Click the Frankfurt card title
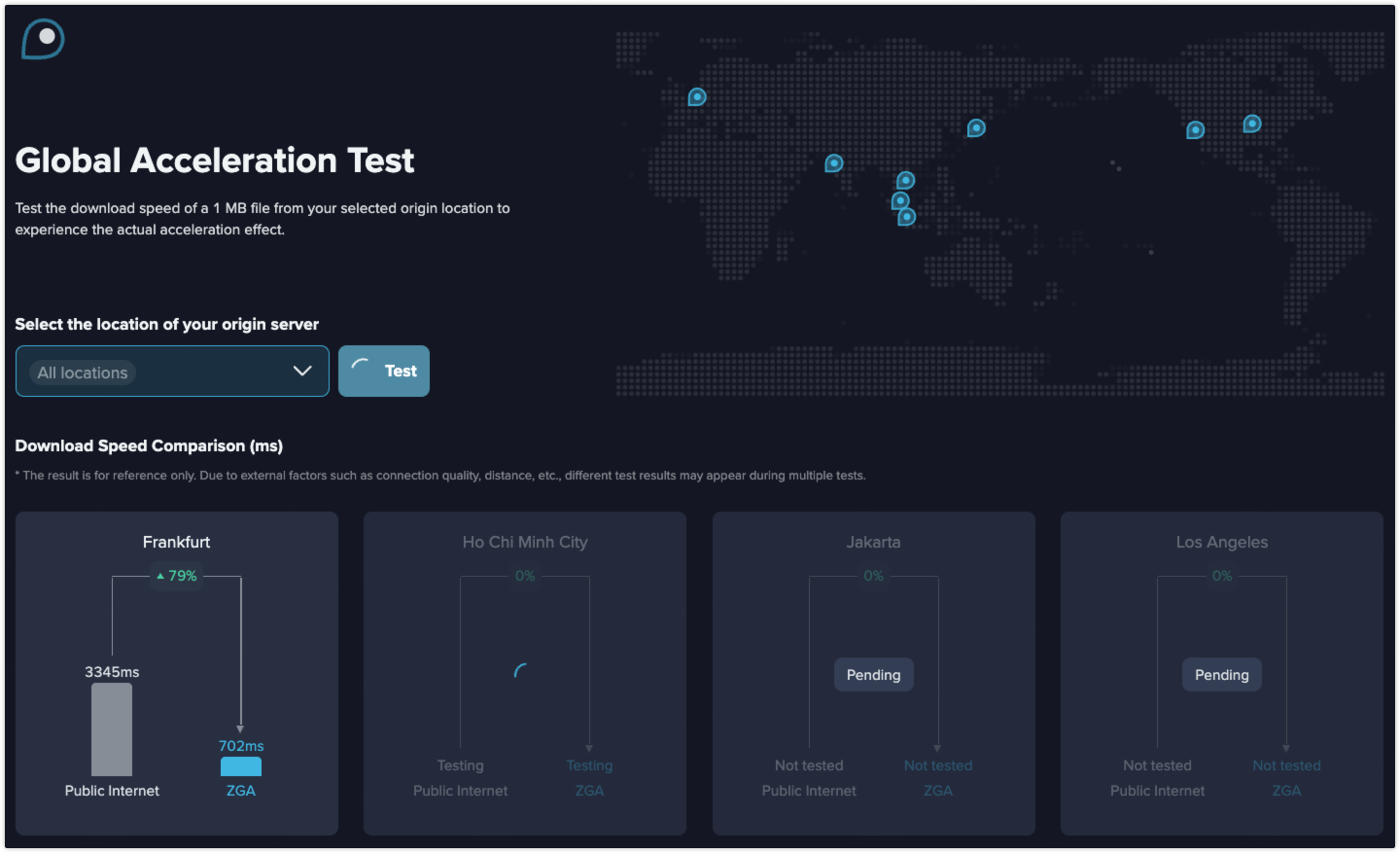 click(x=176, y=542)
